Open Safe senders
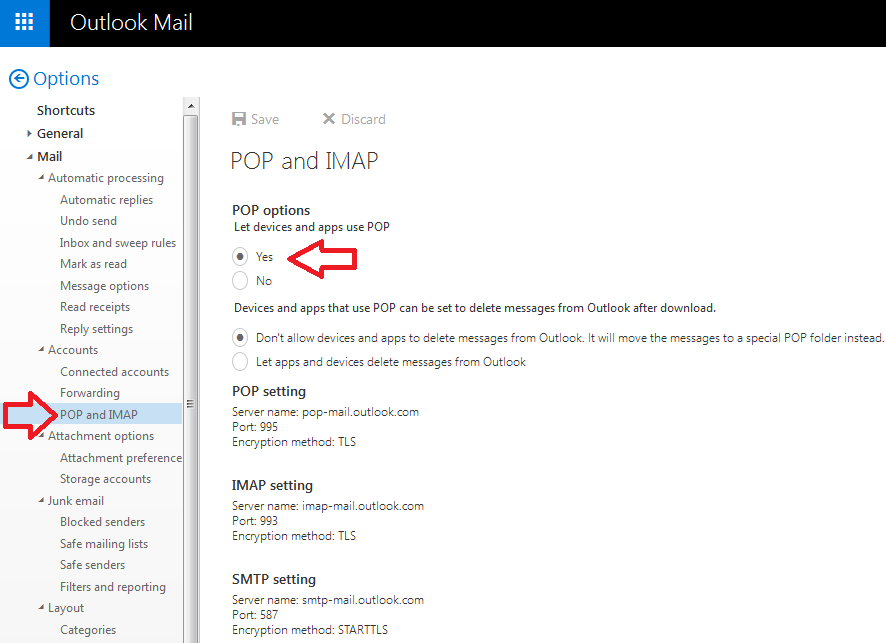This screenshot has width=886, height=643. point(93,565)
